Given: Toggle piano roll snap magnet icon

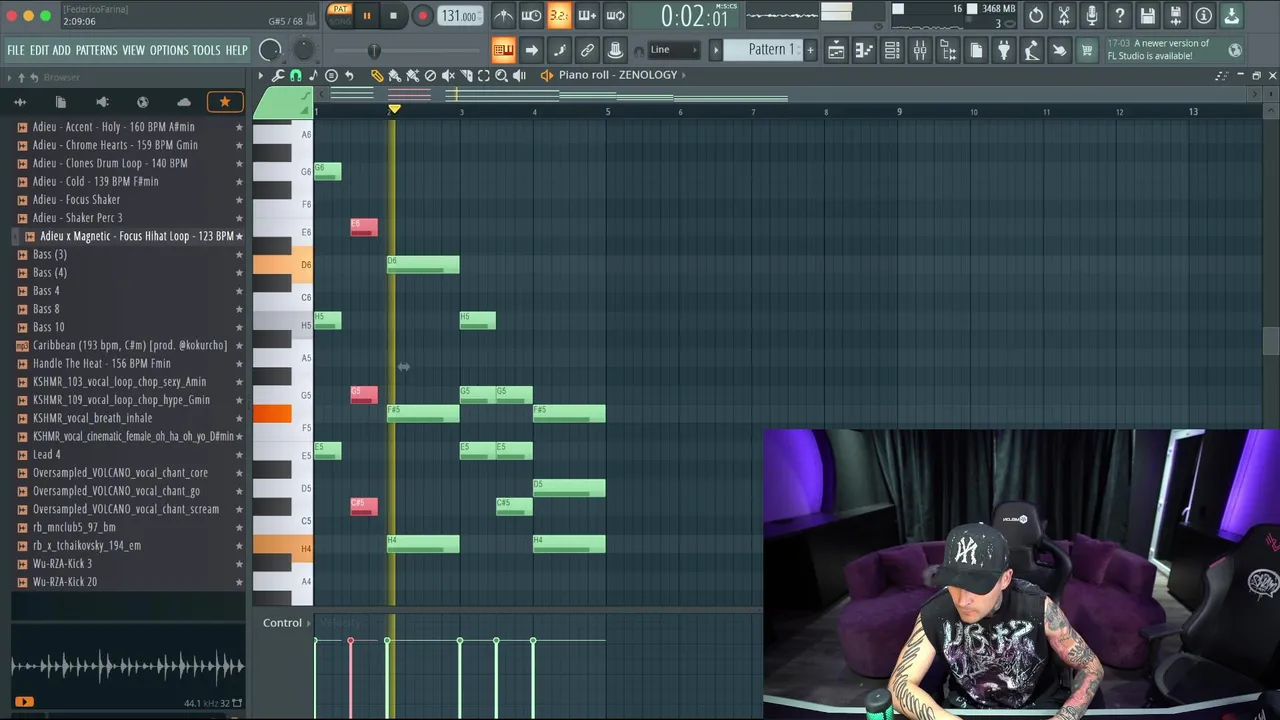Looking at the screenshot, I should click(296, 76).
